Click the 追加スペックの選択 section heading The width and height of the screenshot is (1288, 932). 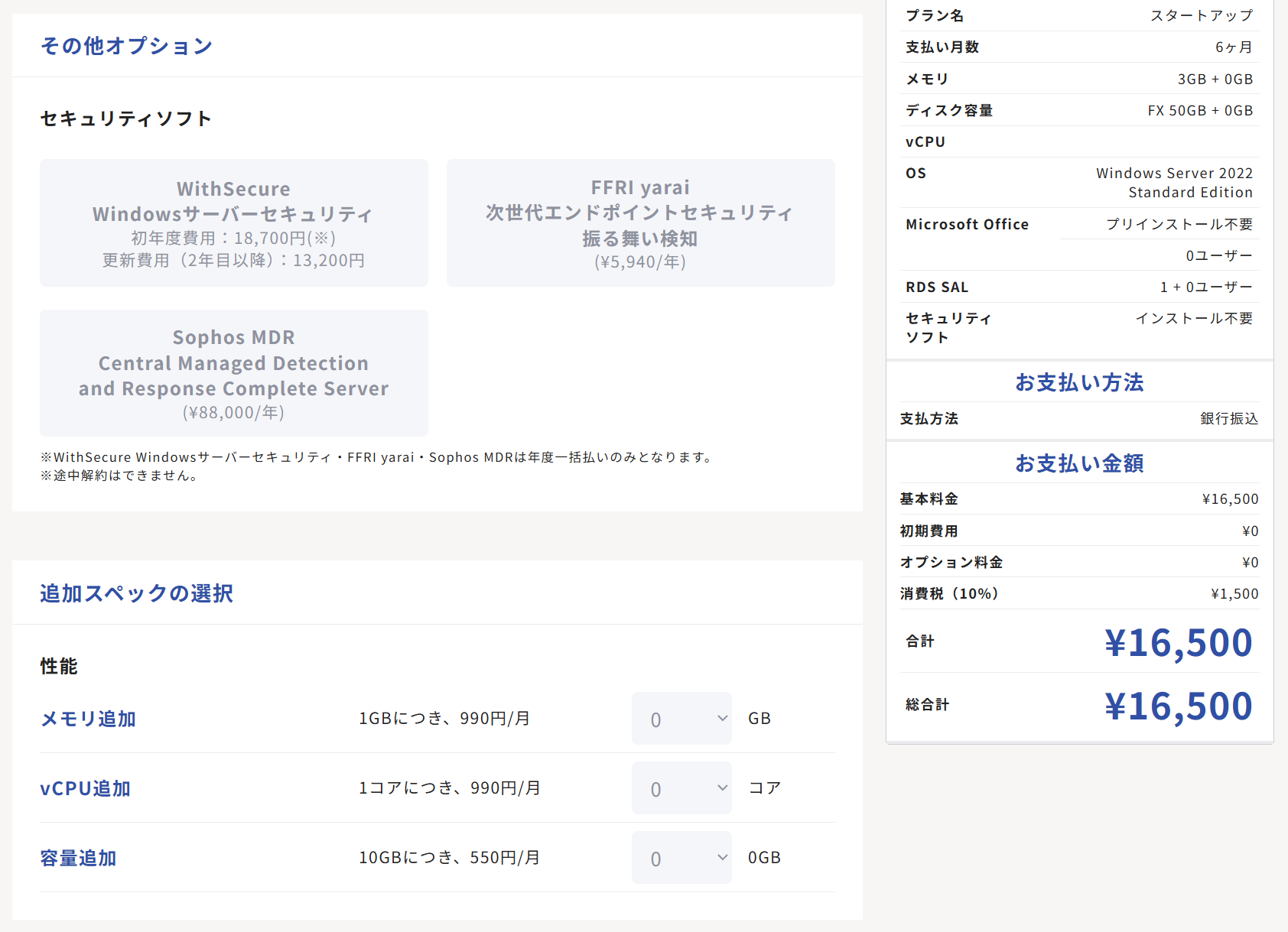[136, 593]
